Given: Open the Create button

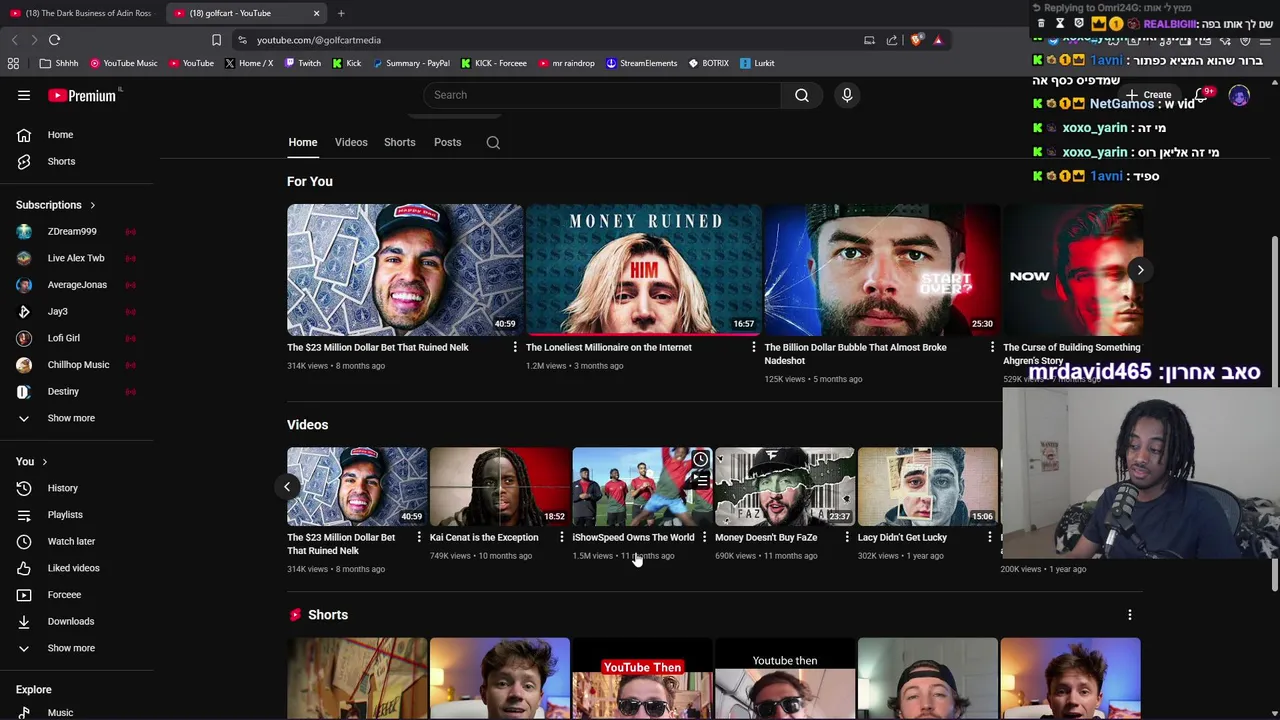Looking at the screenshot, I should click(x=1147, y=95).
